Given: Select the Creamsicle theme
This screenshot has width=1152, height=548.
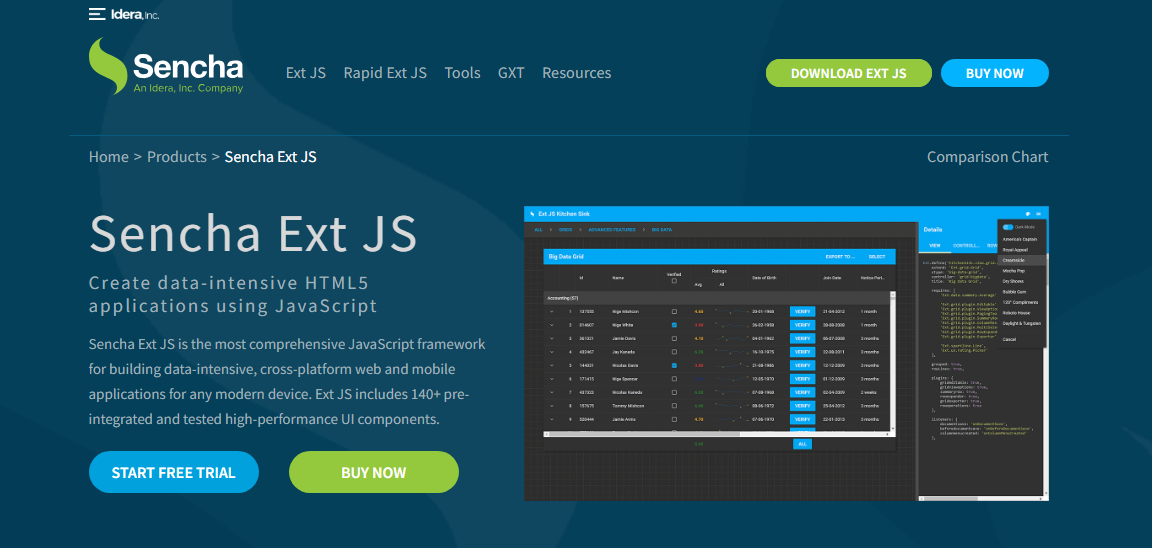Looking at the screenshot, I should 1020,260.
